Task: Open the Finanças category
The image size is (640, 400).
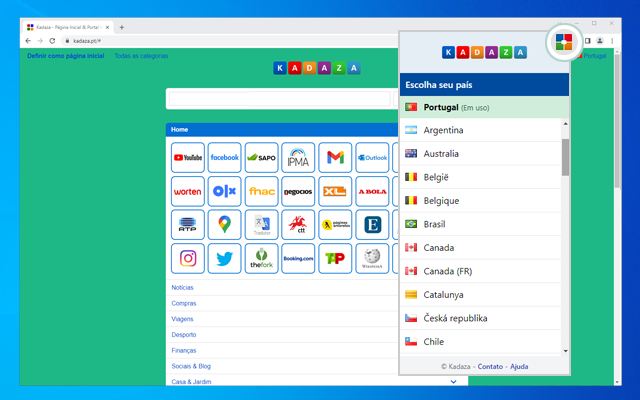Action: pyautogui.click(x=184, y=351)
